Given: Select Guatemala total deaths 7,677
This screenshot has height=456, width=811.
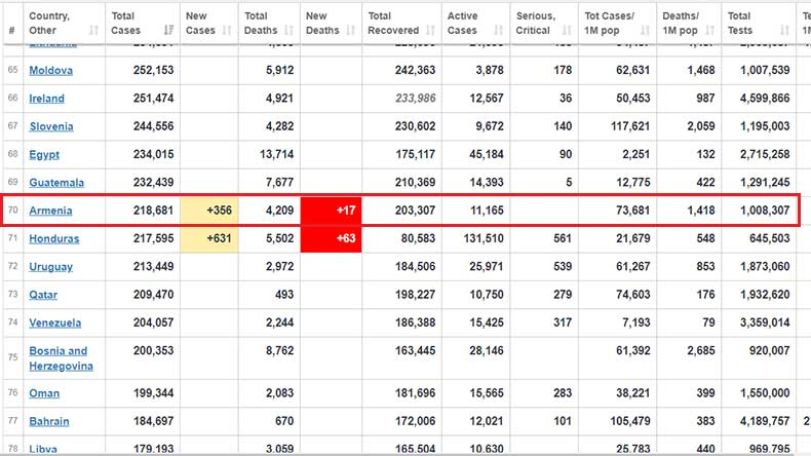Looking at the screenshot, I should [x=279, y=183].
